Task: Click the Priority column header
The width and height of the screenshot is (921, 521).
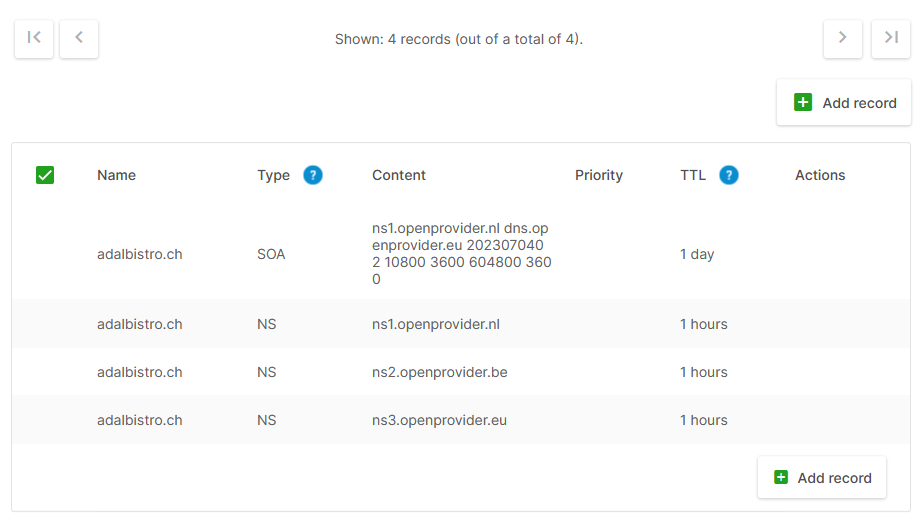Action: tap(599, 175)
